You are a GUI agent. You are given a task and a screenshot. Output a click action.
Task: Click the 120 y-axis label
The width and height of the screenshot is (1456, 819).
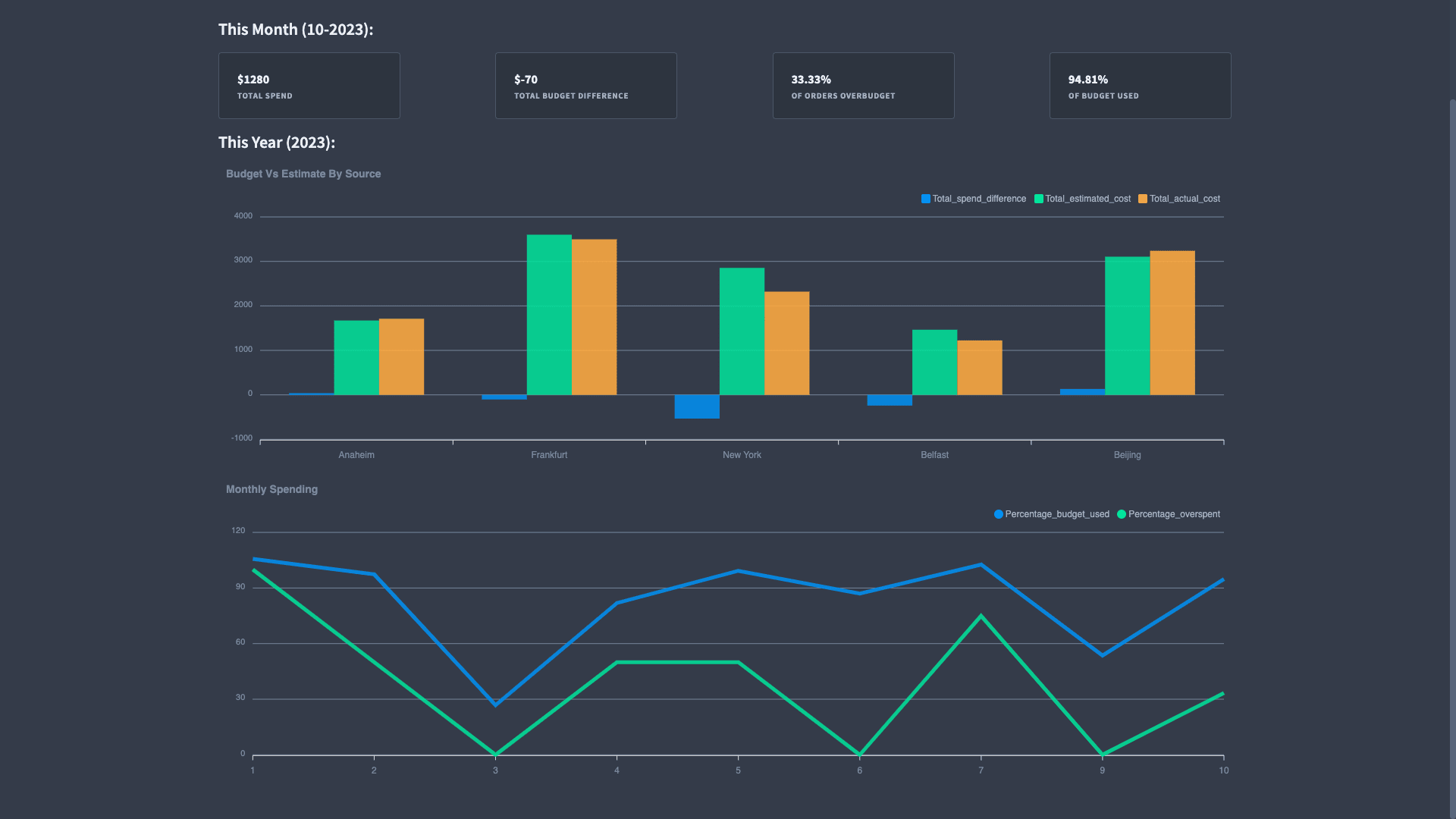[238, 531]
